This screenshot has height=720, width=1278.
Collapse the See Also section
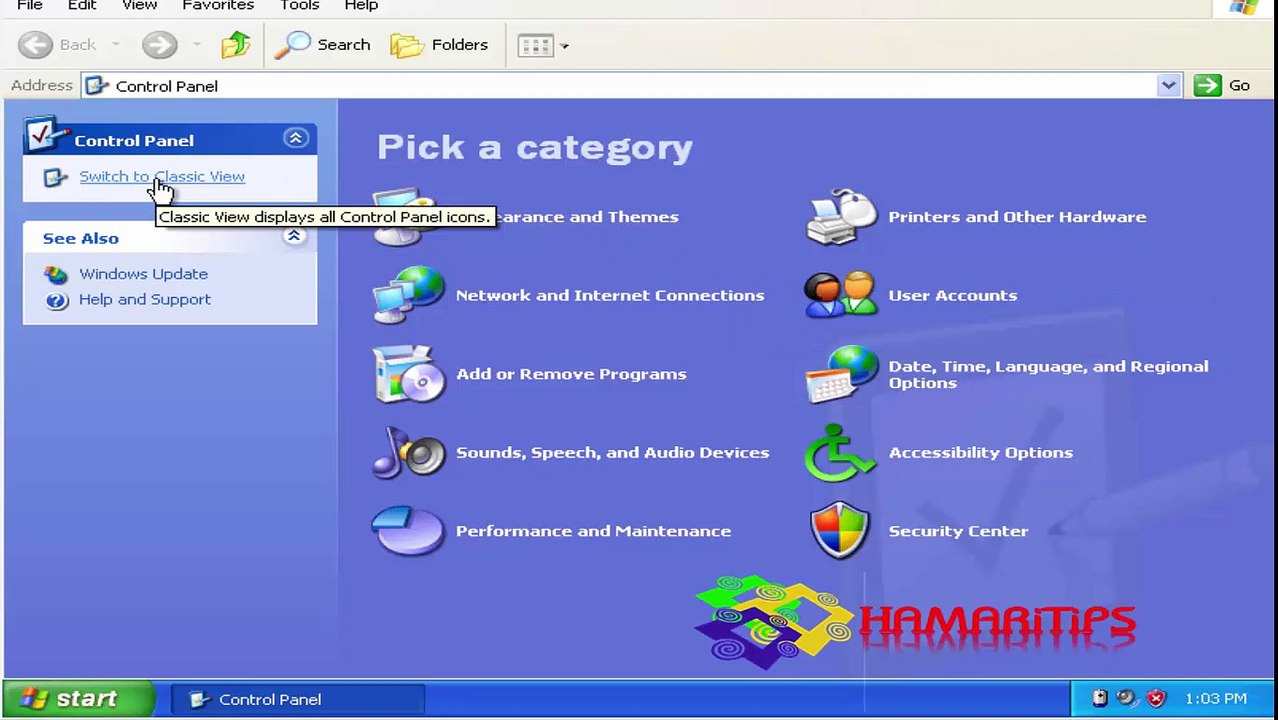pos(294,237)
